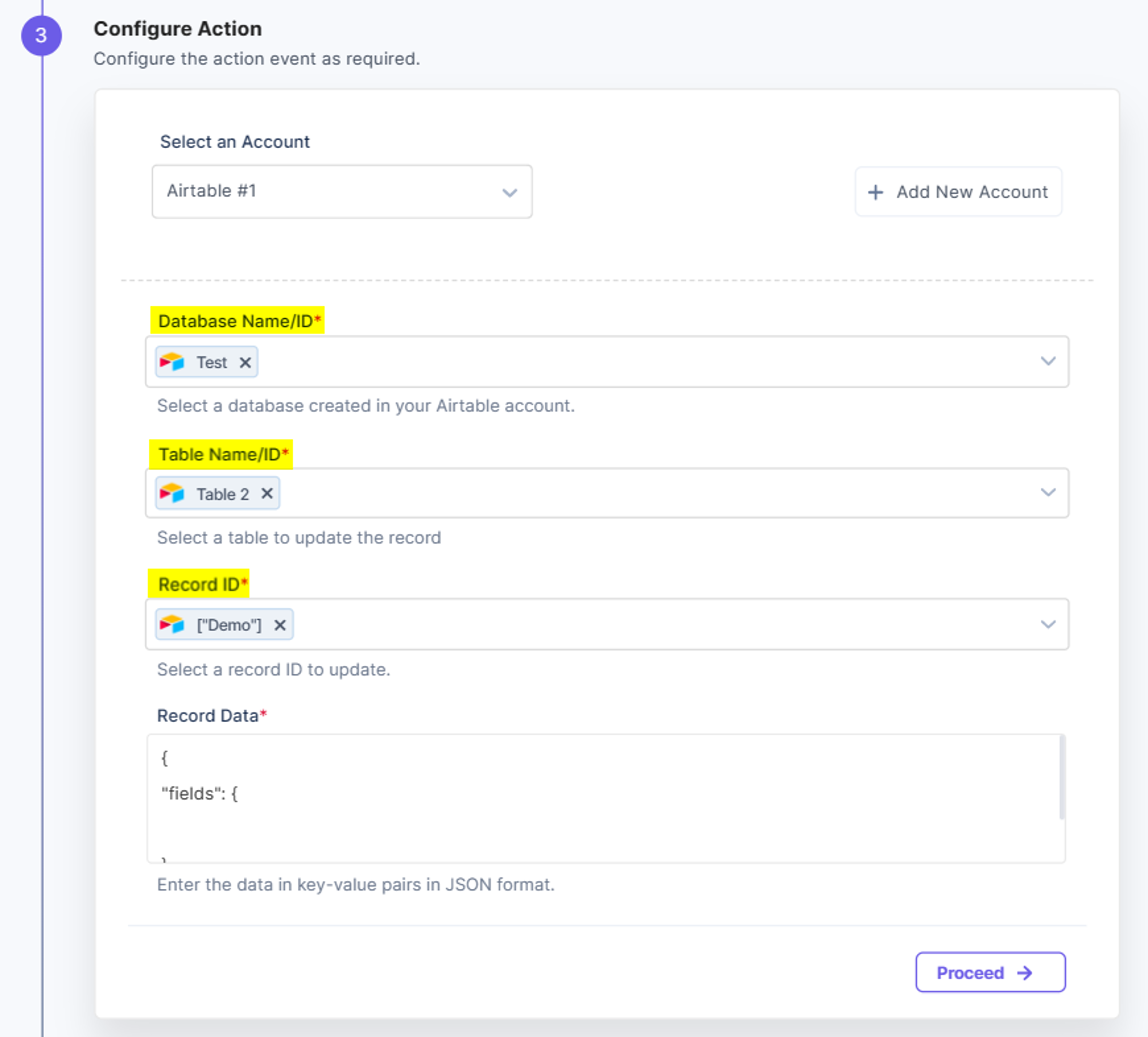Click the plus icon for new account
Image resolution: width=1148 pixels, height=1037 pixels.
(875, 192)
